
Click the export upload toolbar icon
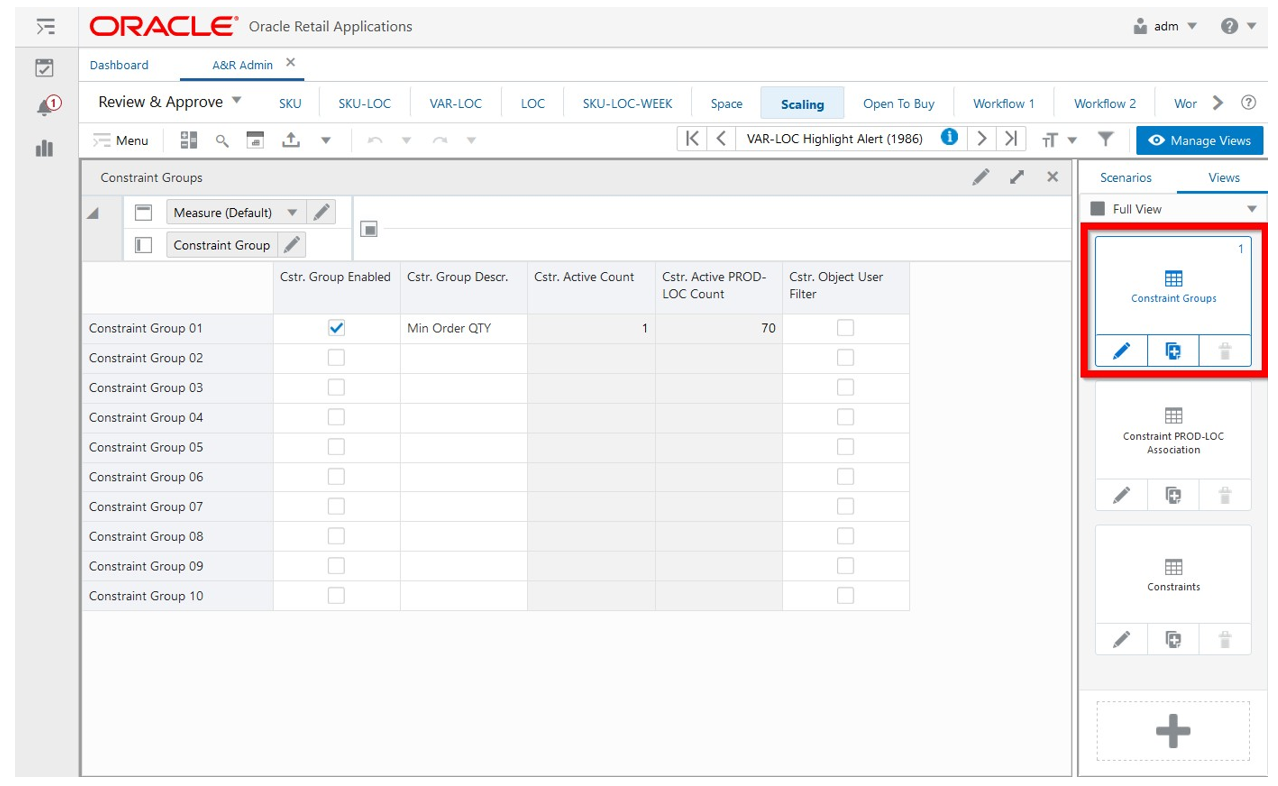point(291,140)
